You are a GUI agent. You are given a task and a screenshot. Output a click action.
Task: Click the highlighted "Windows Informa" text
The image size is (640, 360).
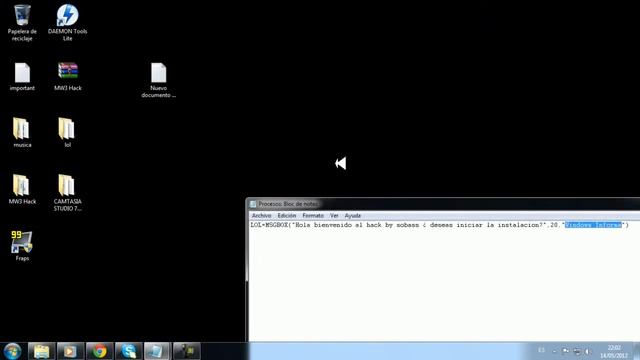pyautogui.click(x=593, y=225)
